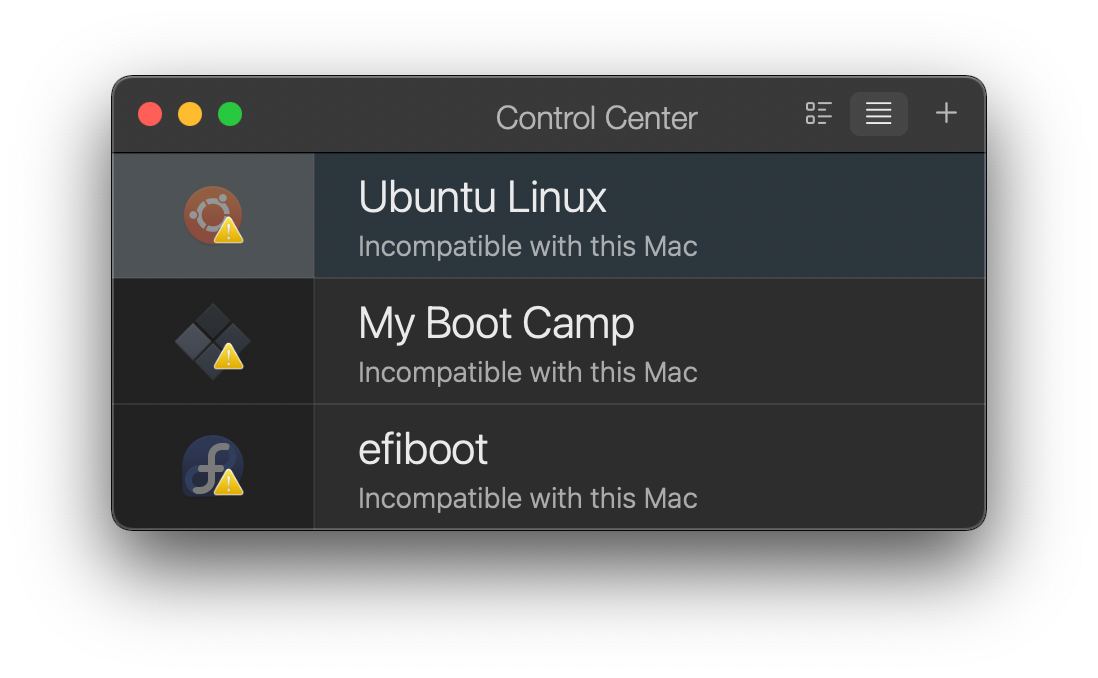Maximize the Control Center window
Viewport: 1098px width, 678px height.
pyautogui.click(x=230, y=114)
